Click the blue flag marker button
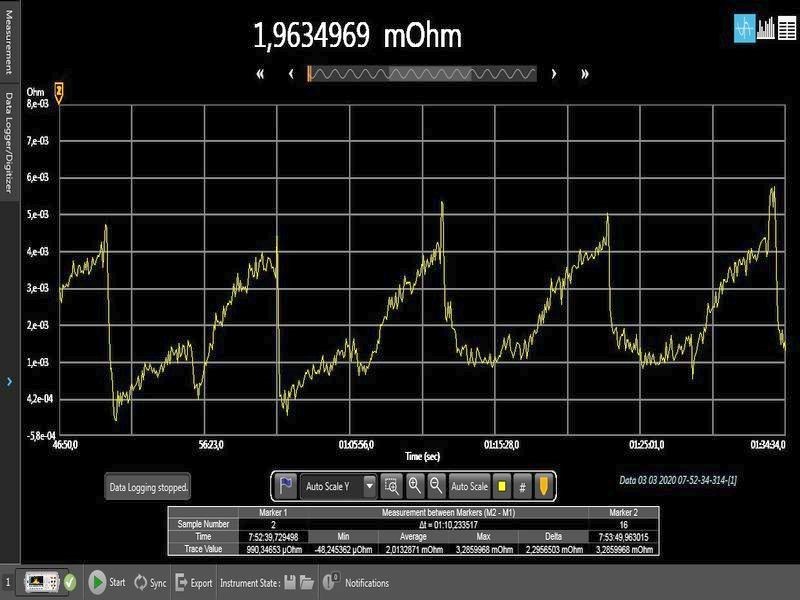This screenshot has height=600, width=800. [x=286, y=486]
